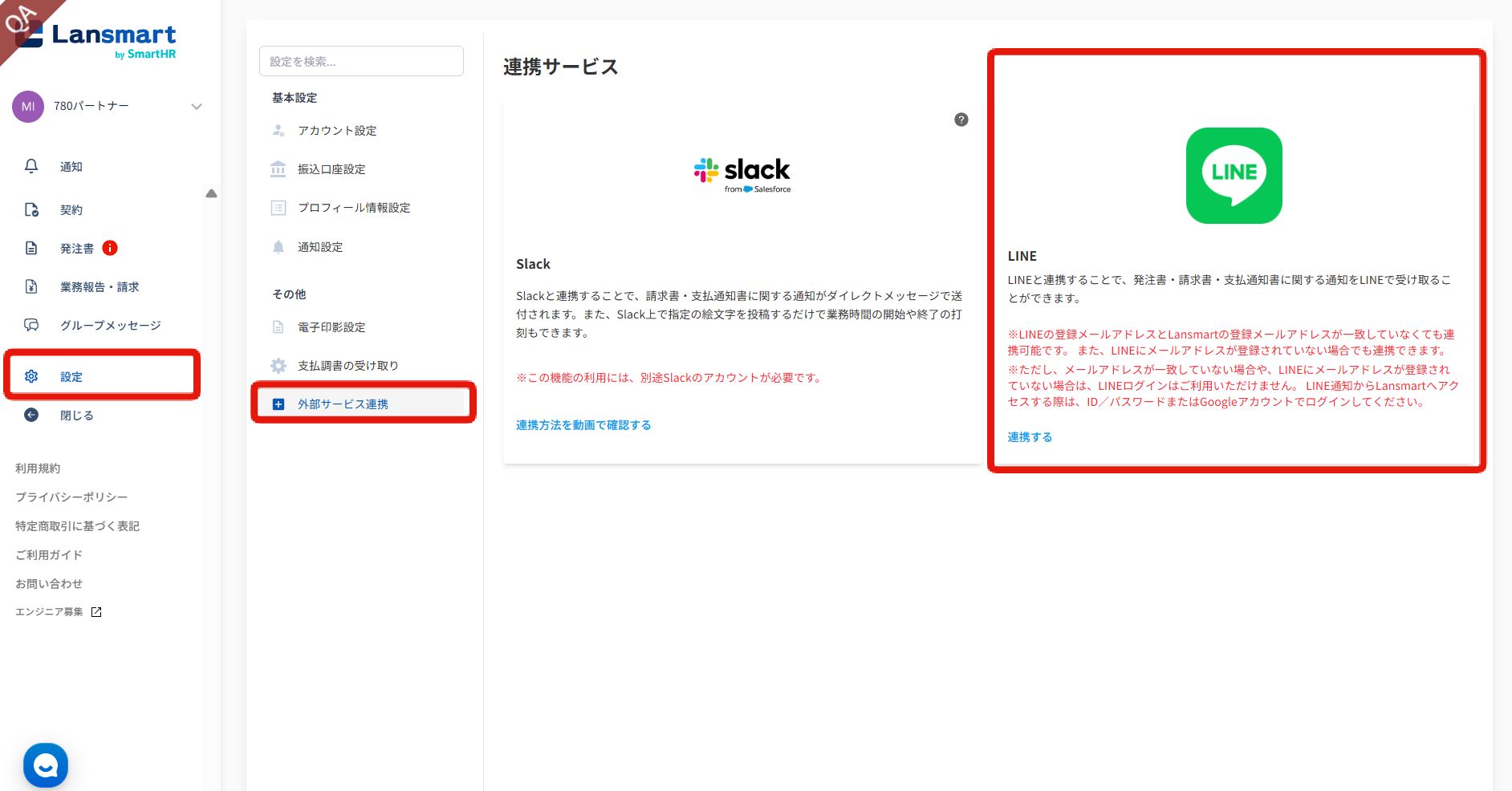The image size is (1512, 791).
Task: Click the 振込口座設定 bank icon
Action: point(278,168)
